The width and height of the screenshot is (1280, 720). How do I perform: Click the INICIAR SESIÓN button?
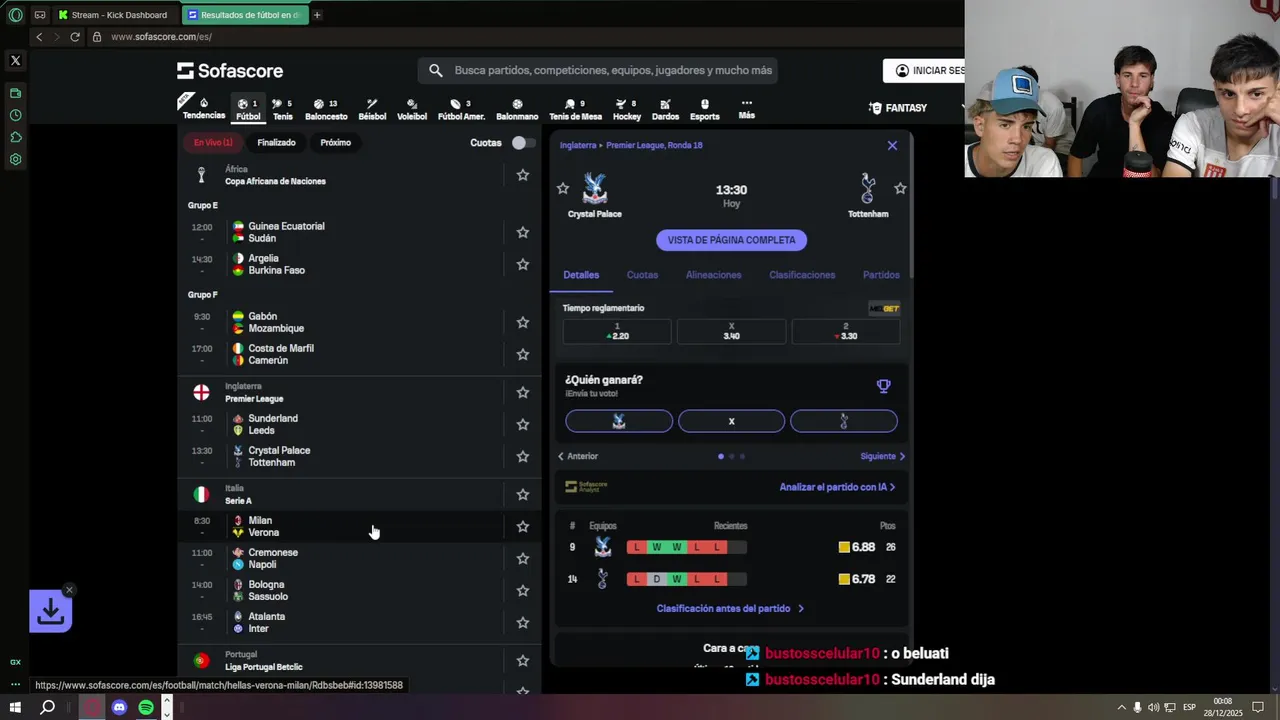[x=925, y=71]
